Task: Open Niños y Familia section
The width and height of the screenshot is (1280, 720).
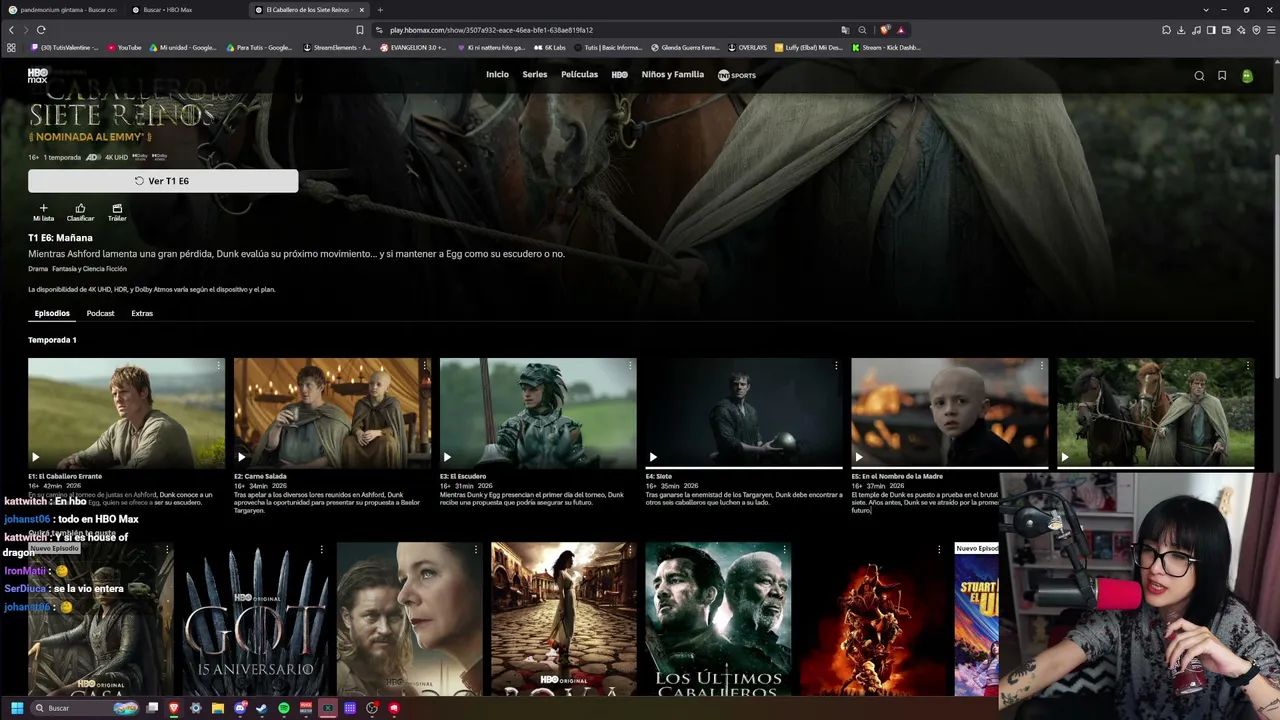Action: coord(673,75)
